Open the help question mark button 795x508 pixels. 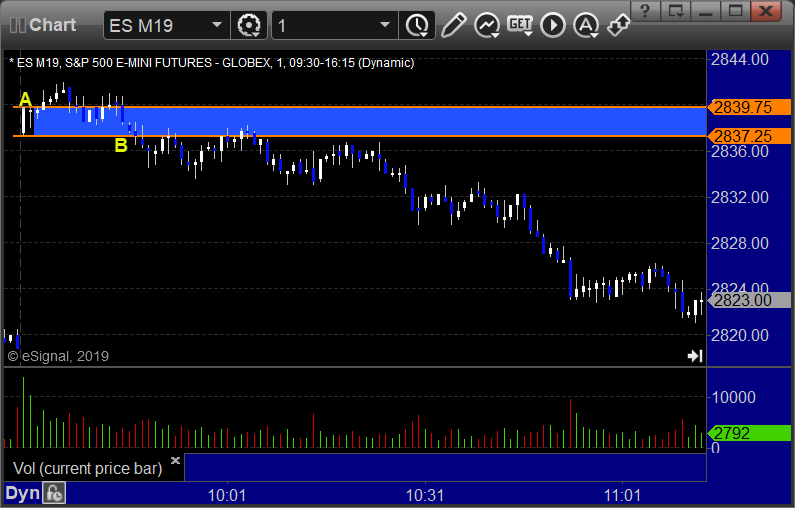(645, 11)
